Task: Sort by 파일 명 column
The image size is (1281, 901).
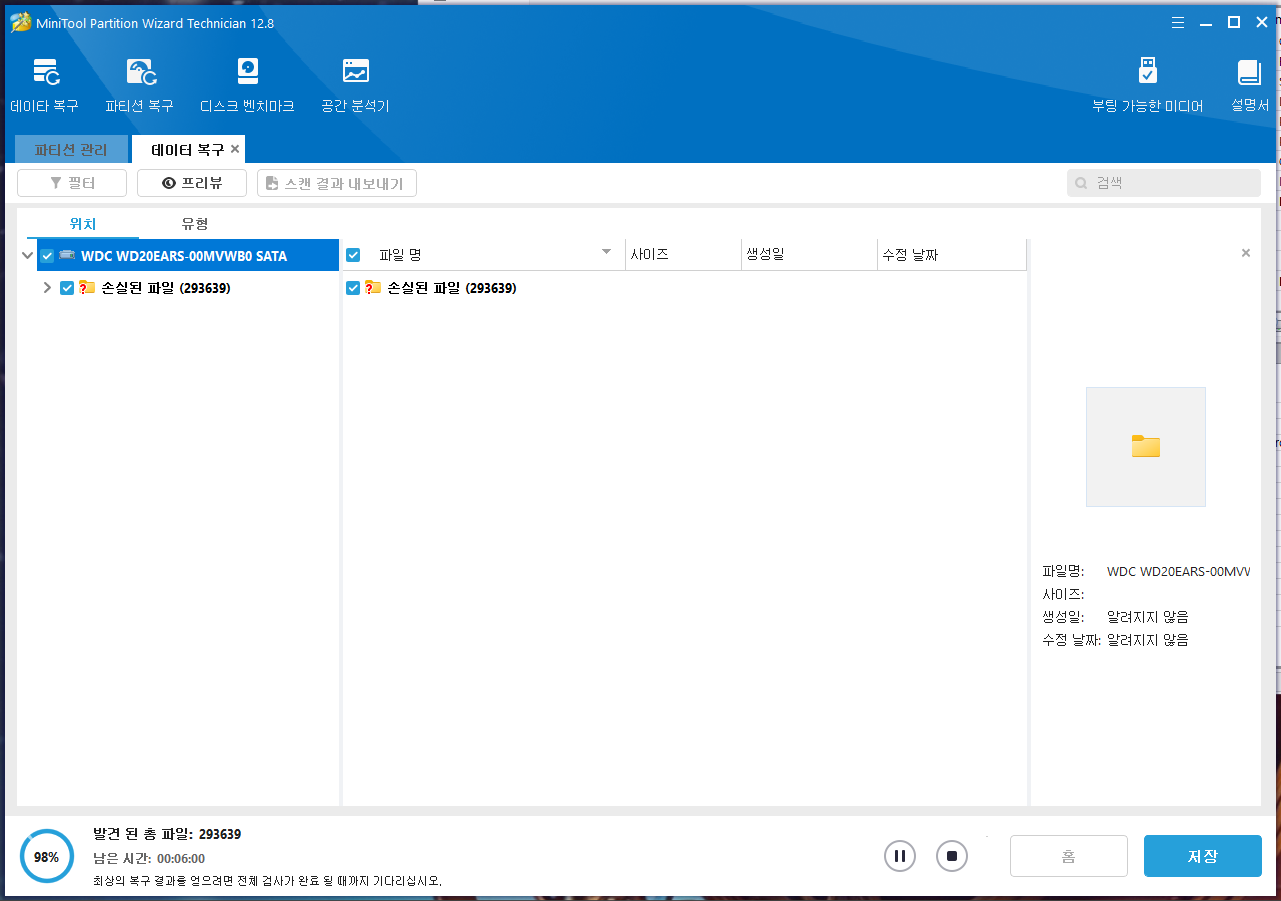Action: 400,255
